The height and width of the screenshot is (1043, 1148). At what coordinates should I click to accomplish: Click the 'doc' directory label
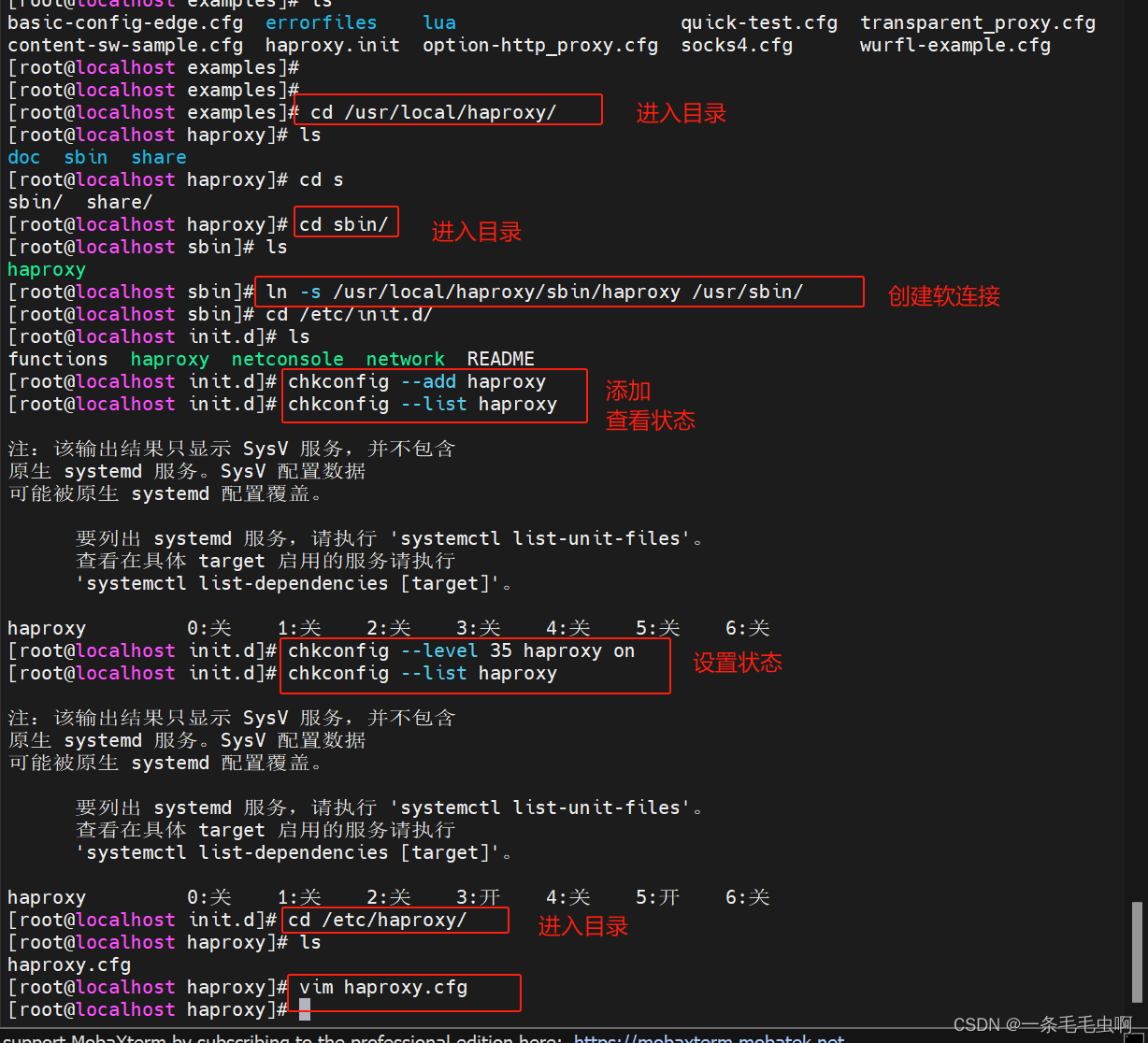pyautogui.click(x=23, y=157)
